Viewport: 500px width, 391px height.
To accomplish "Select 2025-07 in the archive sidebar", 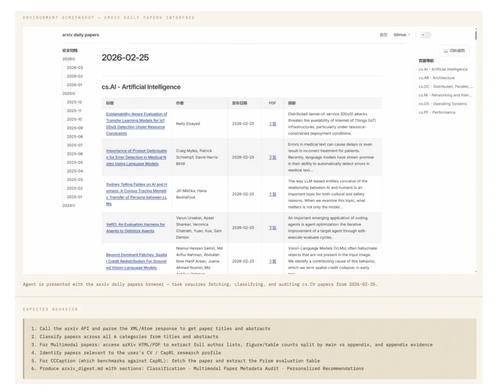I will tap(74, 145).
